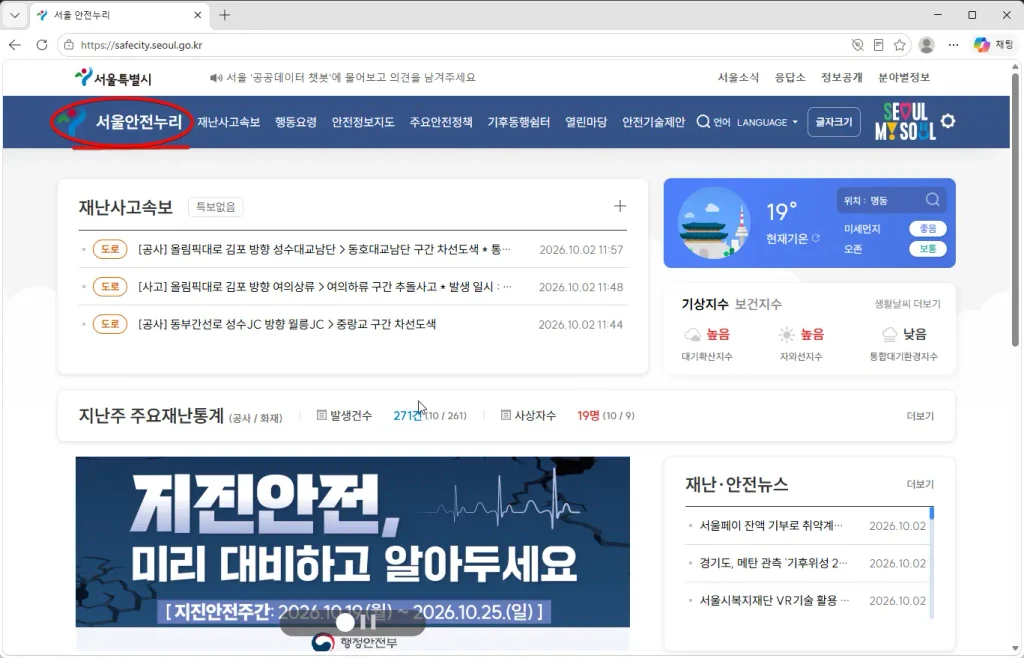The width and height of the screenshot is (1024, 658).
Task: Open the tab search dropdown
Action: pyautogui.click(x=14, y=15)
